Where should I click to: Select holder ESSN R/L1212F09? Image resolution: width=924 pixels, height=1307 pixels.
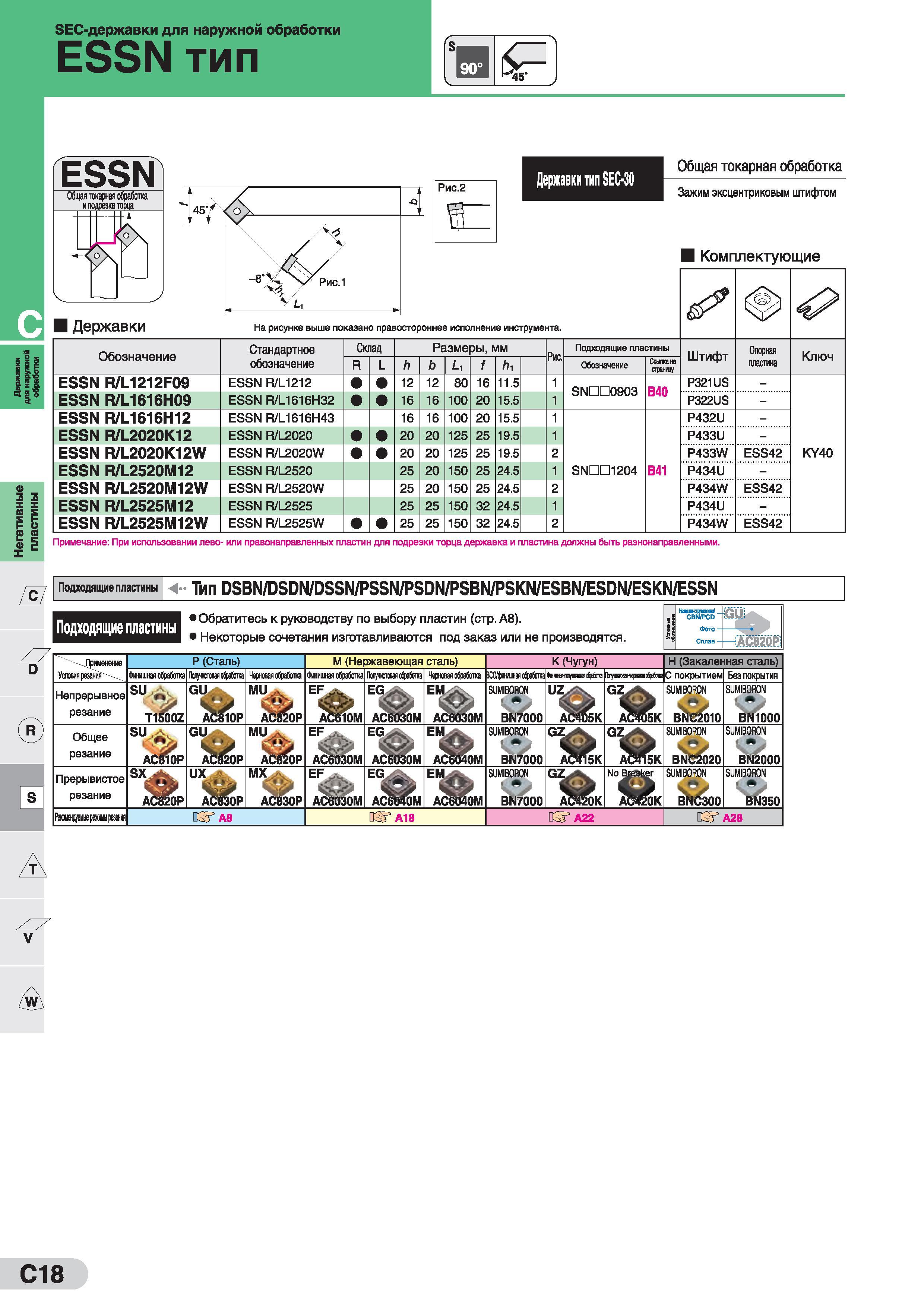pyautogui.click(x=124, y=383)
